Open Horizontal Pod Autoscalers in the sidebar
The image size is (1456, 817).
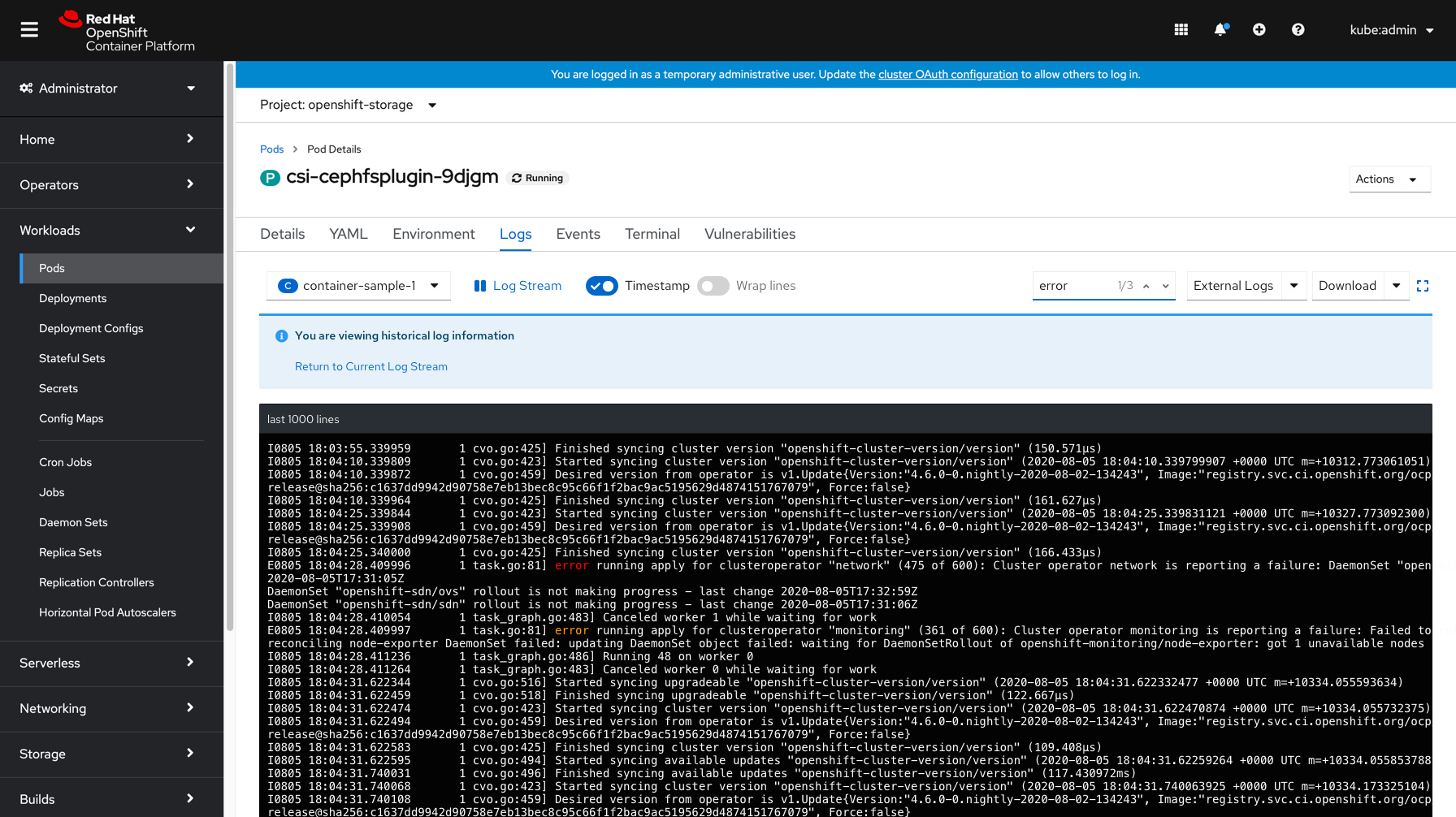(107, 612)
